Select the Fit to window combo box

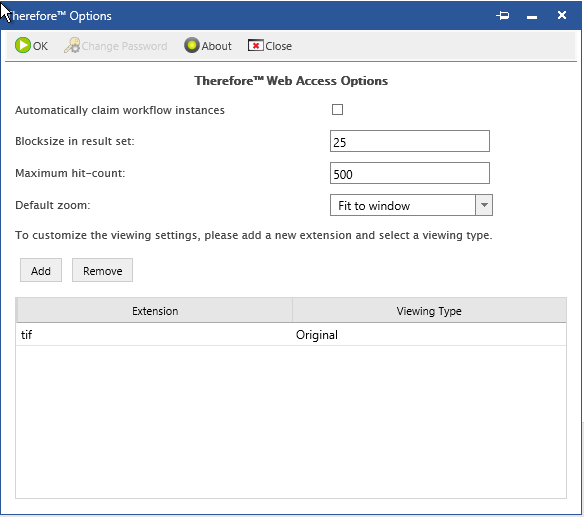coord(411,205)
